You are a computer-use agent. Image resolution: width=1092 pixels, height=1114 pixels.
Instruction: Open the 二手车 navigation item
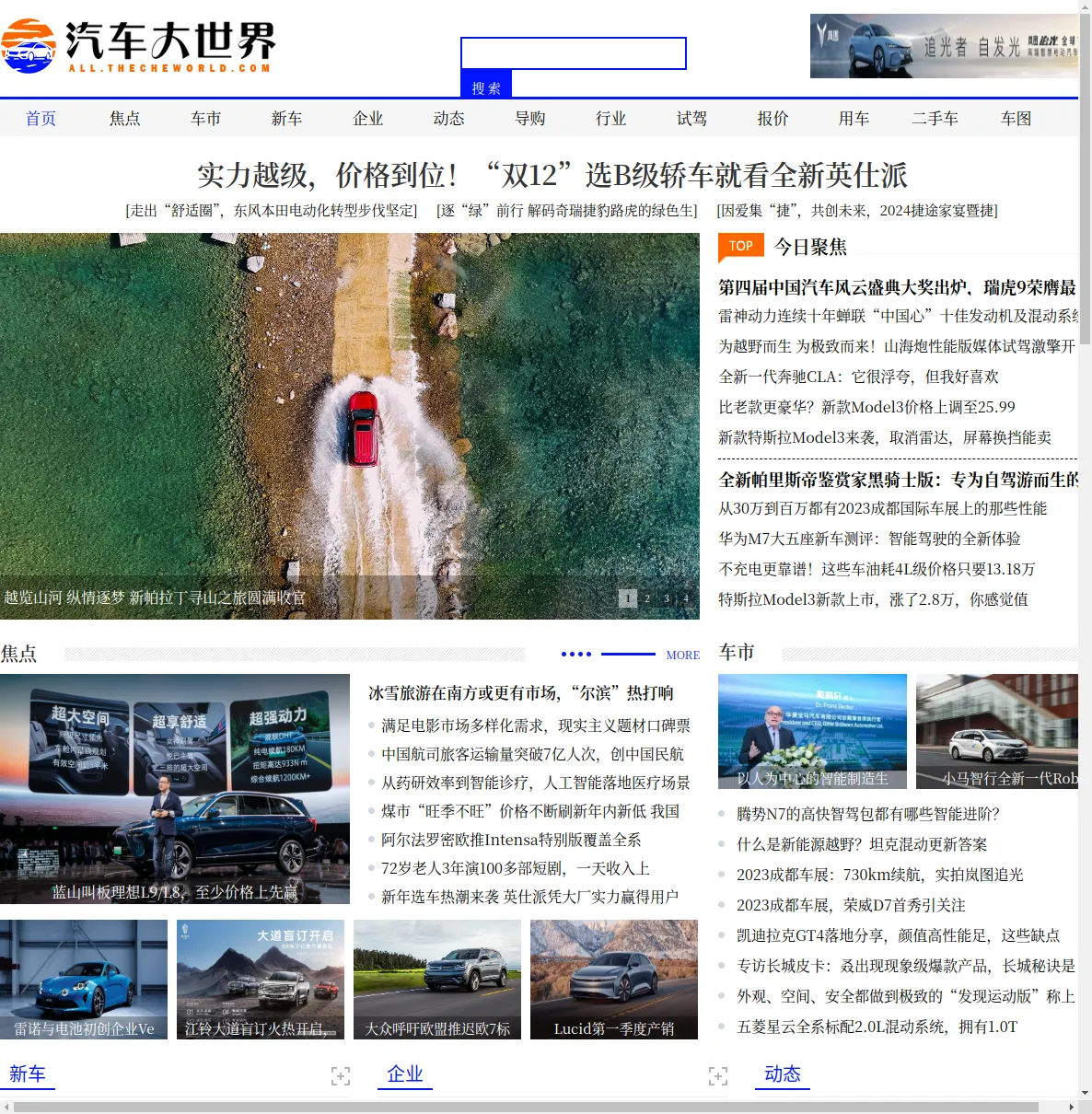[935, 119]
